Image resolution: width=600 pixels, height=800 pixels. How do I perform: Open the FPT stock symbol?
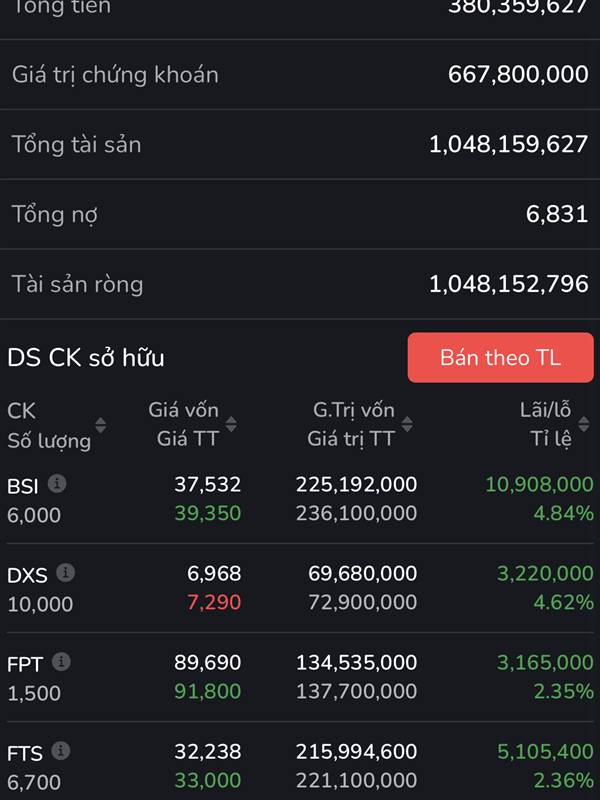coord(25,664)
